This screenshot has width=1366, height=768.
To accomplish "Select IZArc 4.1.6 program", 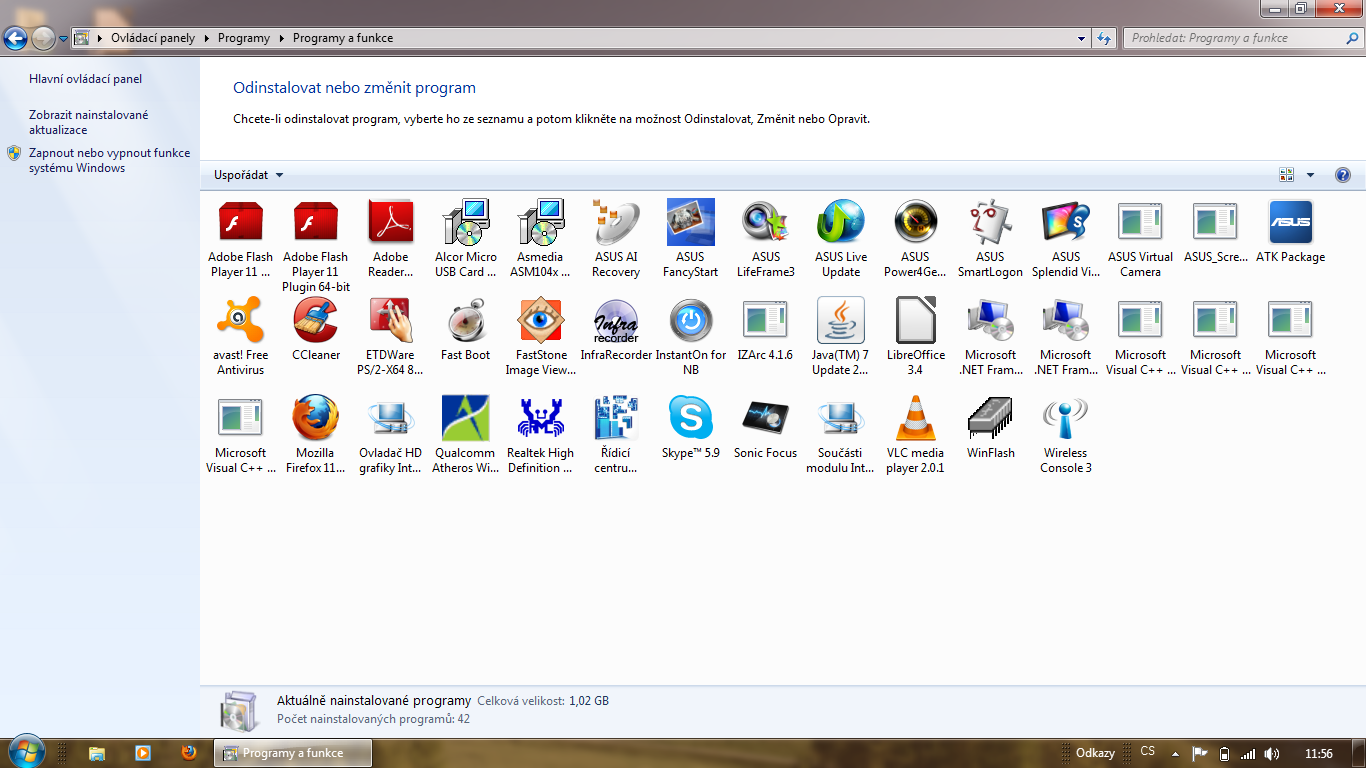I will pyautogui.click(x=766, y=330).
